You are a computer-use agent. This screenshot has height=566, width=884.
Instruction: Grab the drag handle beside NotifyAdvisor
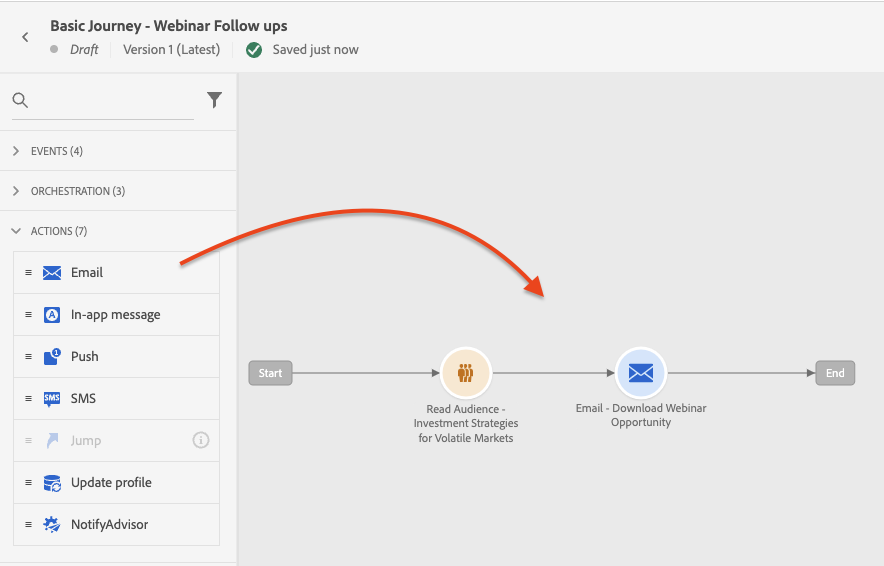click(x=28, y=524)
